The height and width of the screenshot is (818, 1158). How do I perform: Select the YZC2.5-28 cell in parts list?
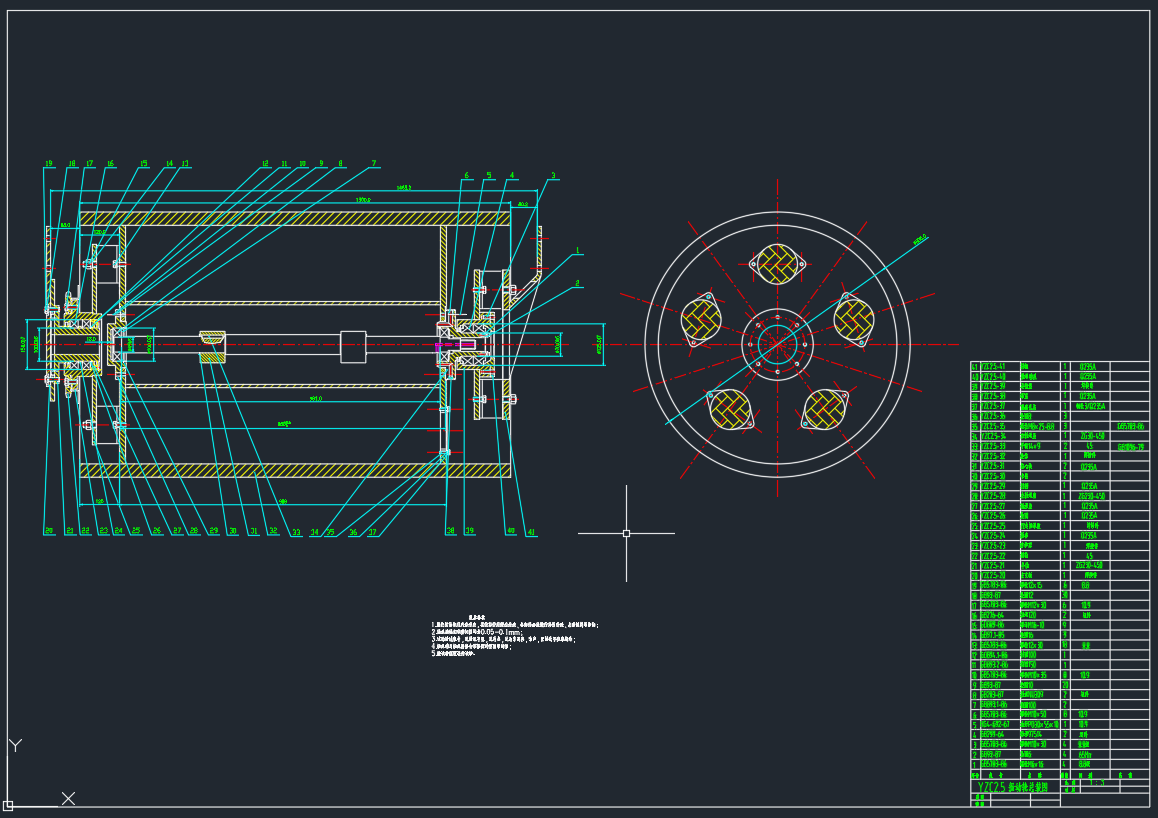click(993, 496)
